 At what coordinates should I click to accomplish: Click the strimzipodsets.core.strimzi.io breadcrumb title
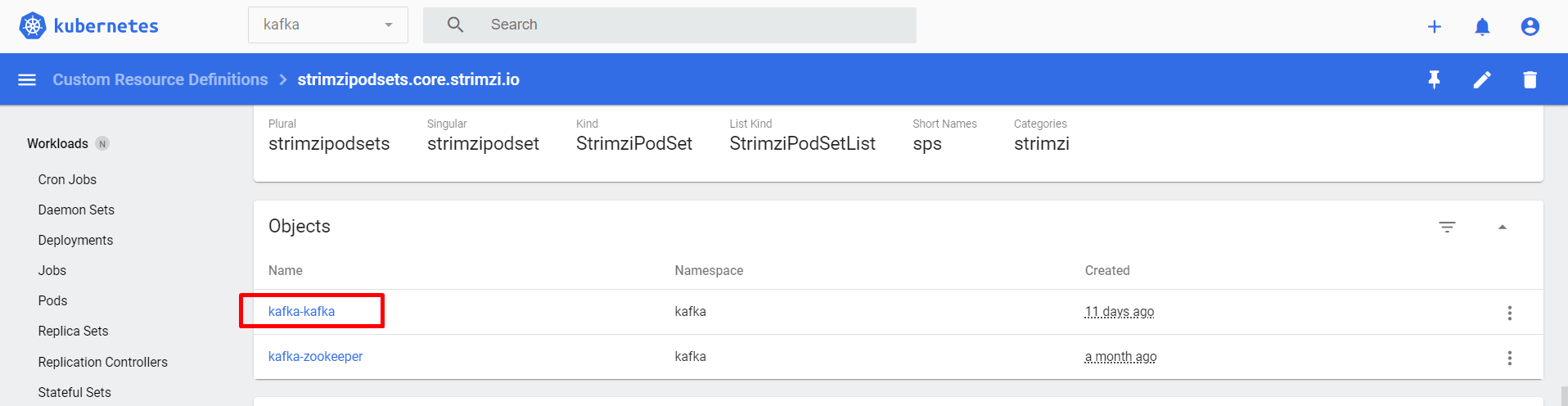click(x=408, y=79)
